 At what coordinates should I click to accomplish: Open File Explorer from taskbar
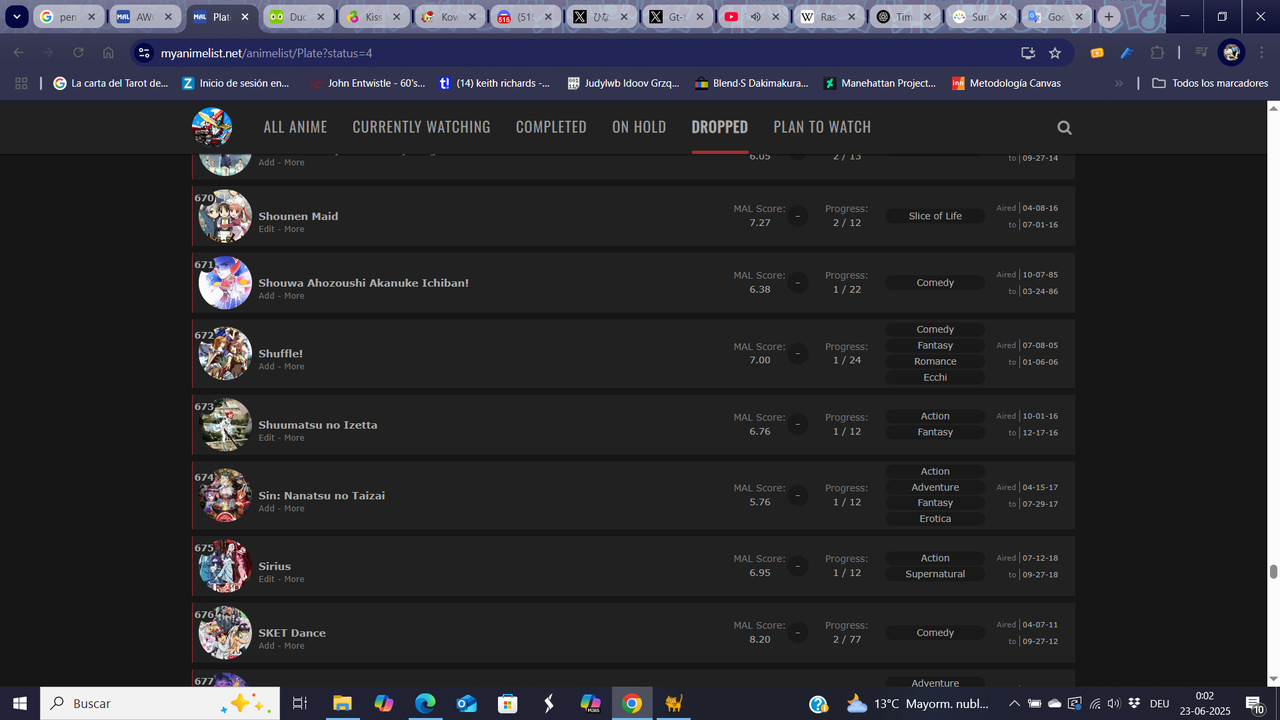pos(342,703)
